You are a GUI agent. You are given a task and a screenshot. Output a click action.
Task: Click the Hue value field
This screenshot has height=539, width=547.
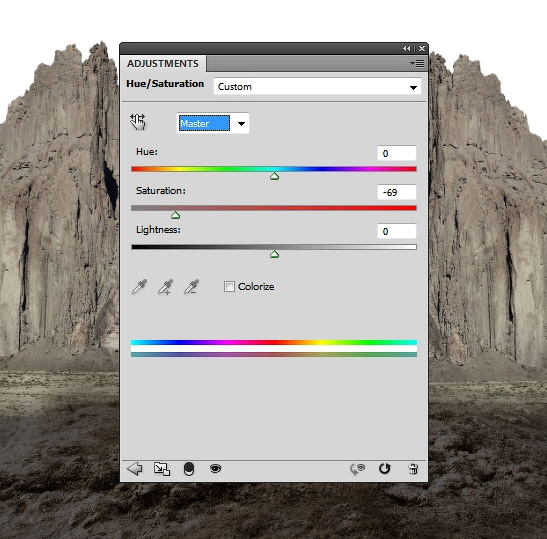click(x=397, y=153)
